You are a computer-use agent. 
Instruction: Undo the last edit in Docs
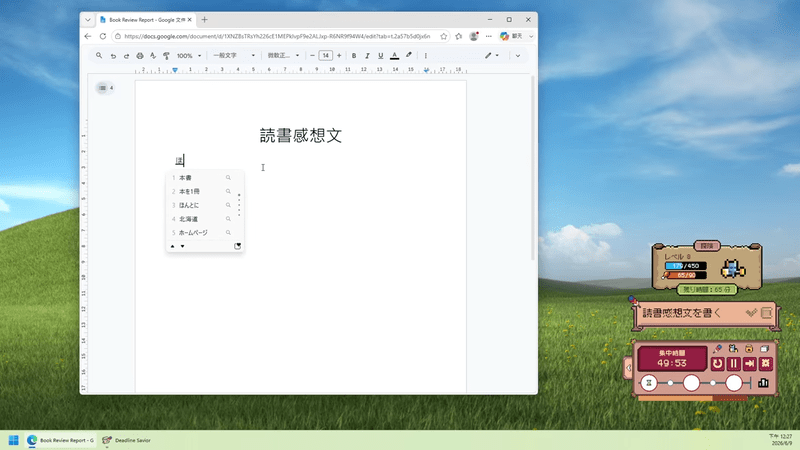(x=113, y=56)
